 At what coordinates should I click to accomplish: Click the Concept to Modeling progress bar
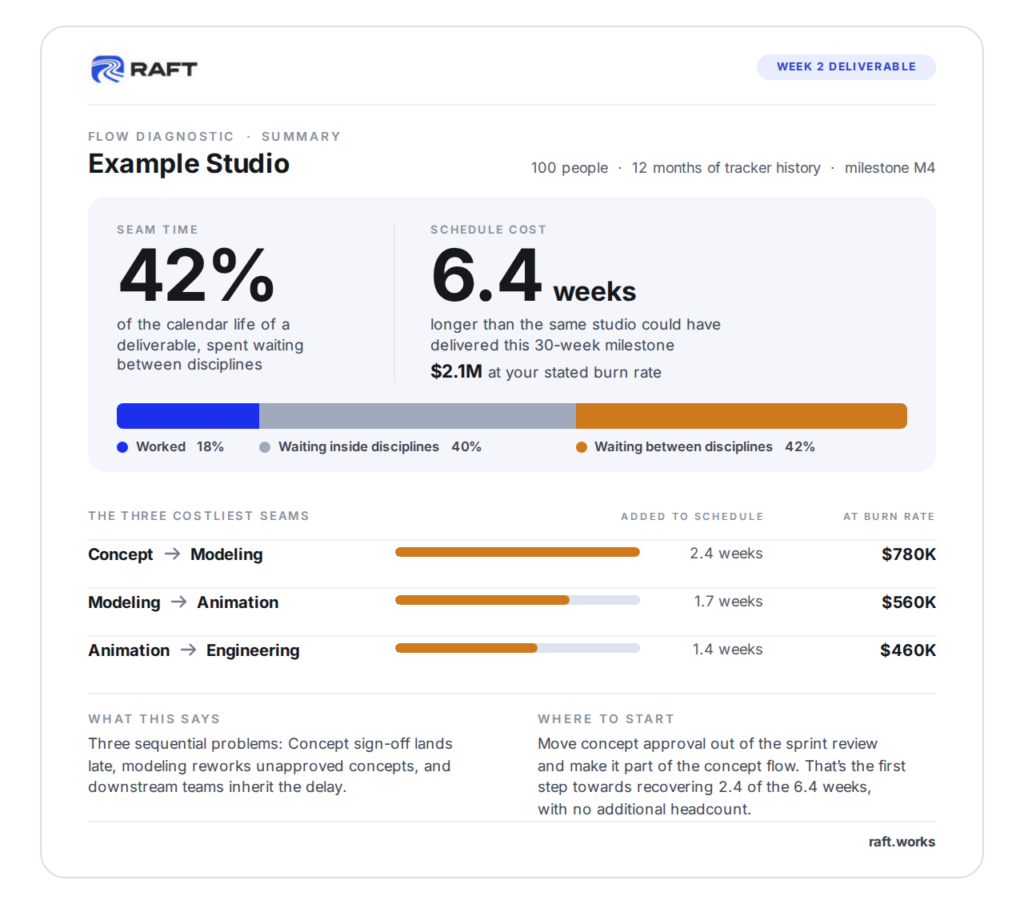pos(517,553)
